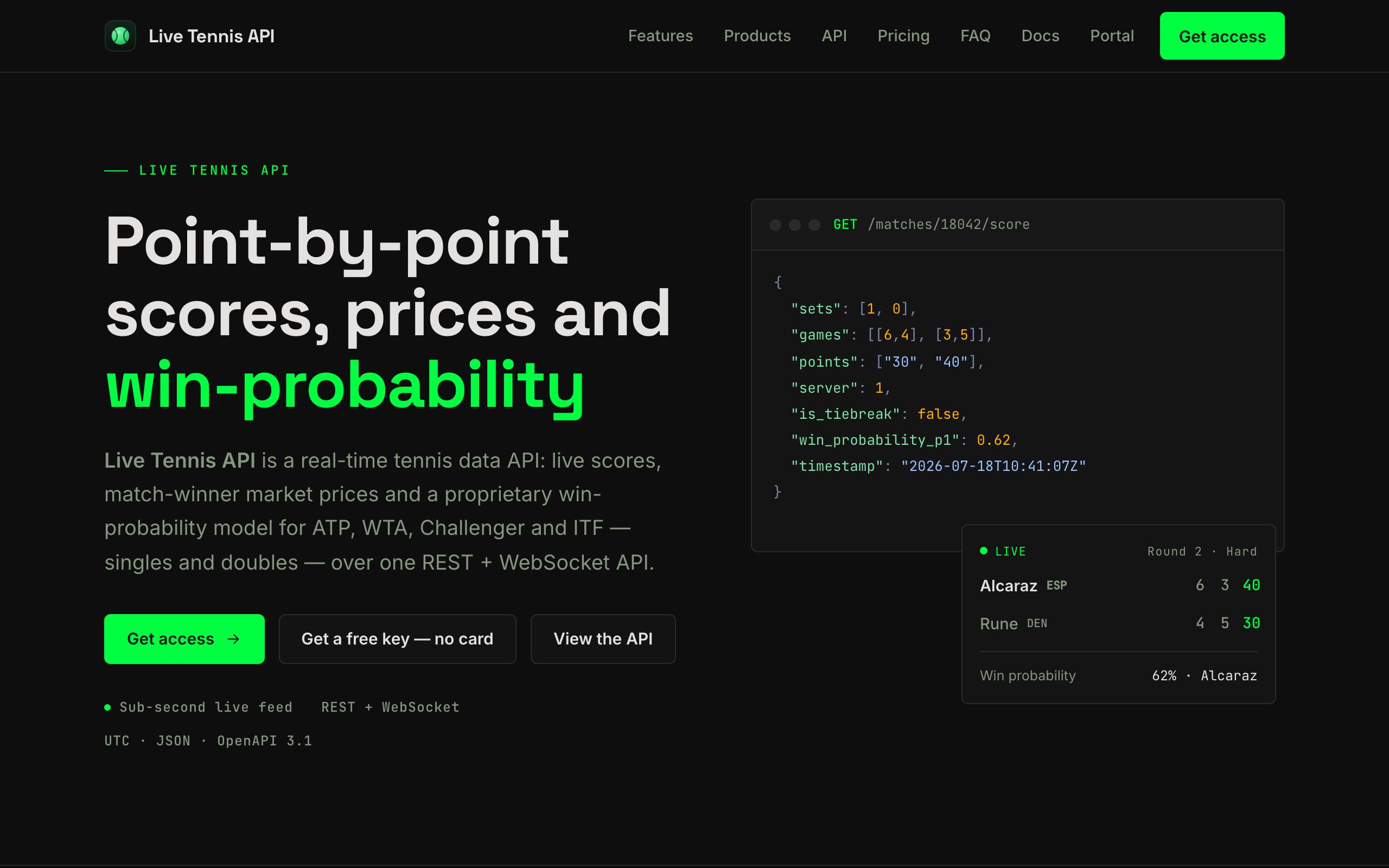Click the UTC · JSON · OpenAPI 3.1 text

pos(208,741)
